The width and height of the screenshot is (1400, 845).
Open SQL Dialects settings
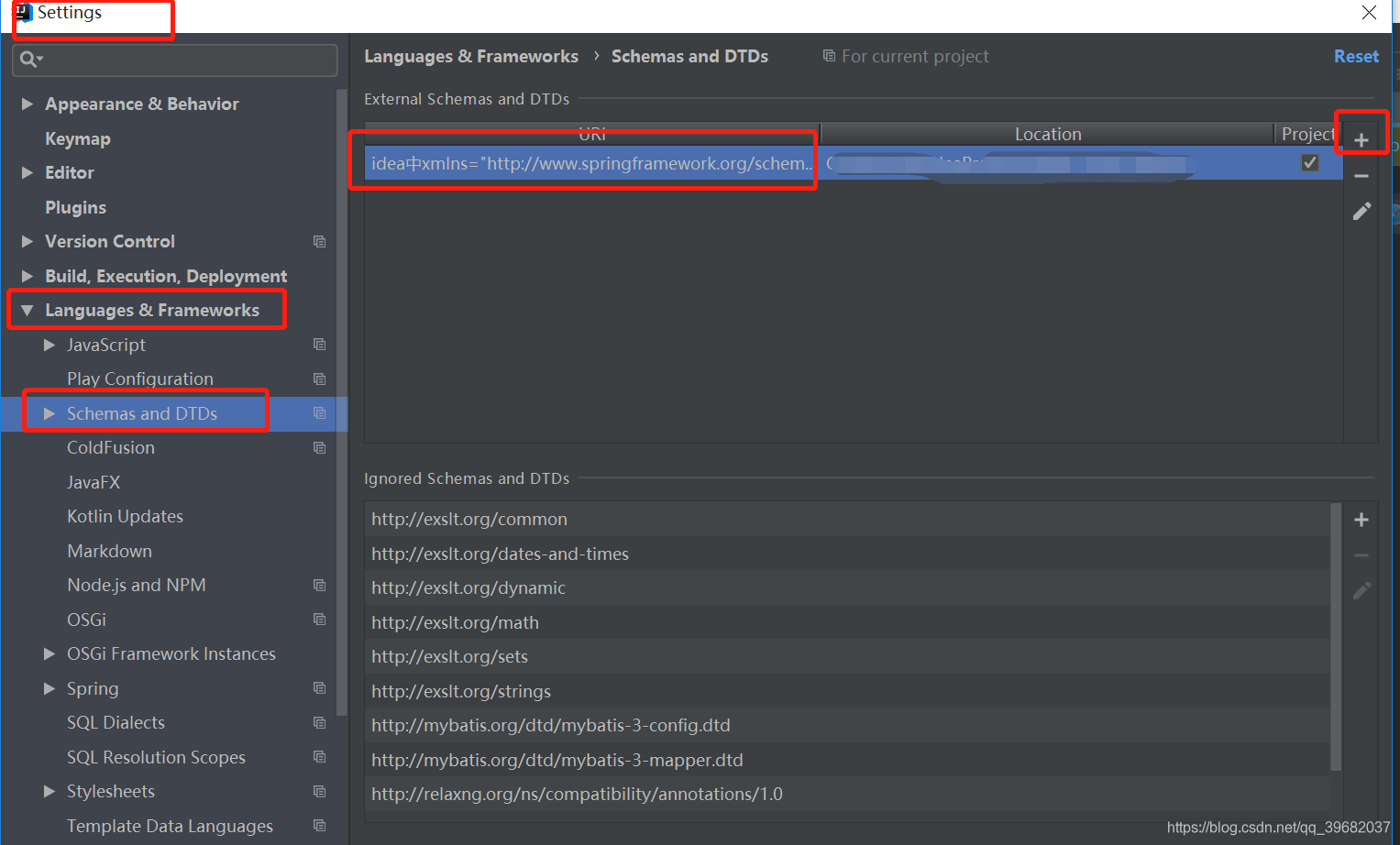pyautogui.click(x=116, y=722)
